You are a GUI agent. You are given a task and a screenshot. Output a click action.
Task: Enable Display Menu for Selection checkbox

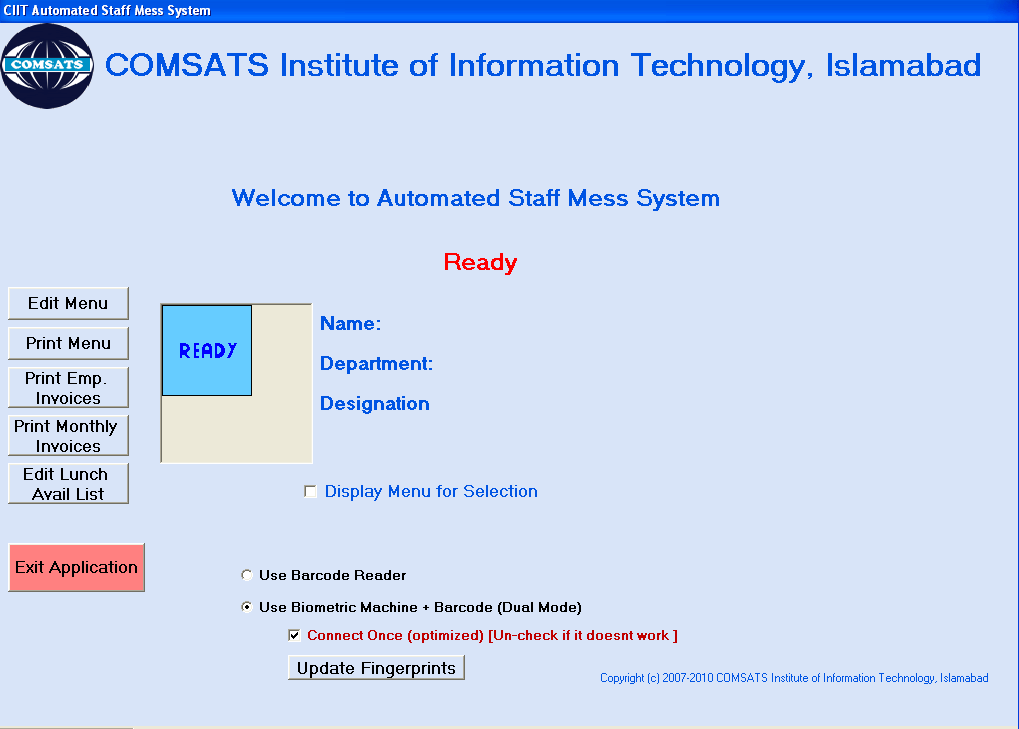pyautogui.click(x=311, y=492)
